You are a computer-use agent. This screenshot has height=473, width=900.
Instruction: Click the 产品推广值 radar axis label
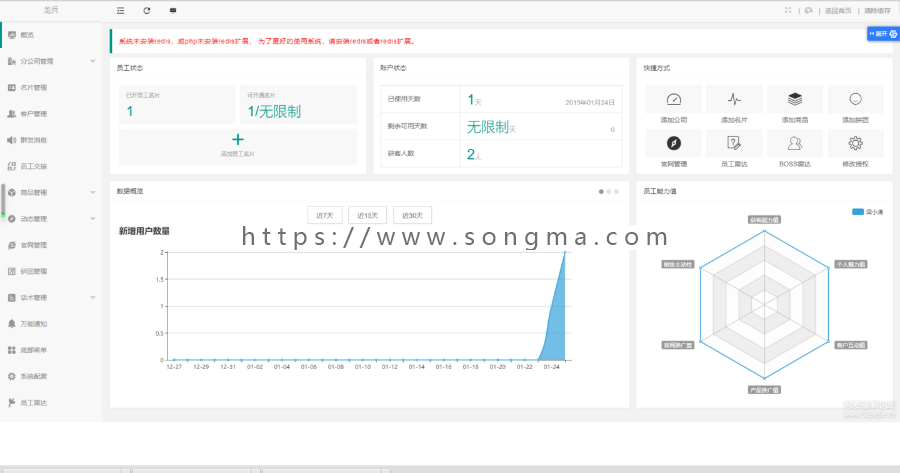pyautogui.click(x=765, y=390)
